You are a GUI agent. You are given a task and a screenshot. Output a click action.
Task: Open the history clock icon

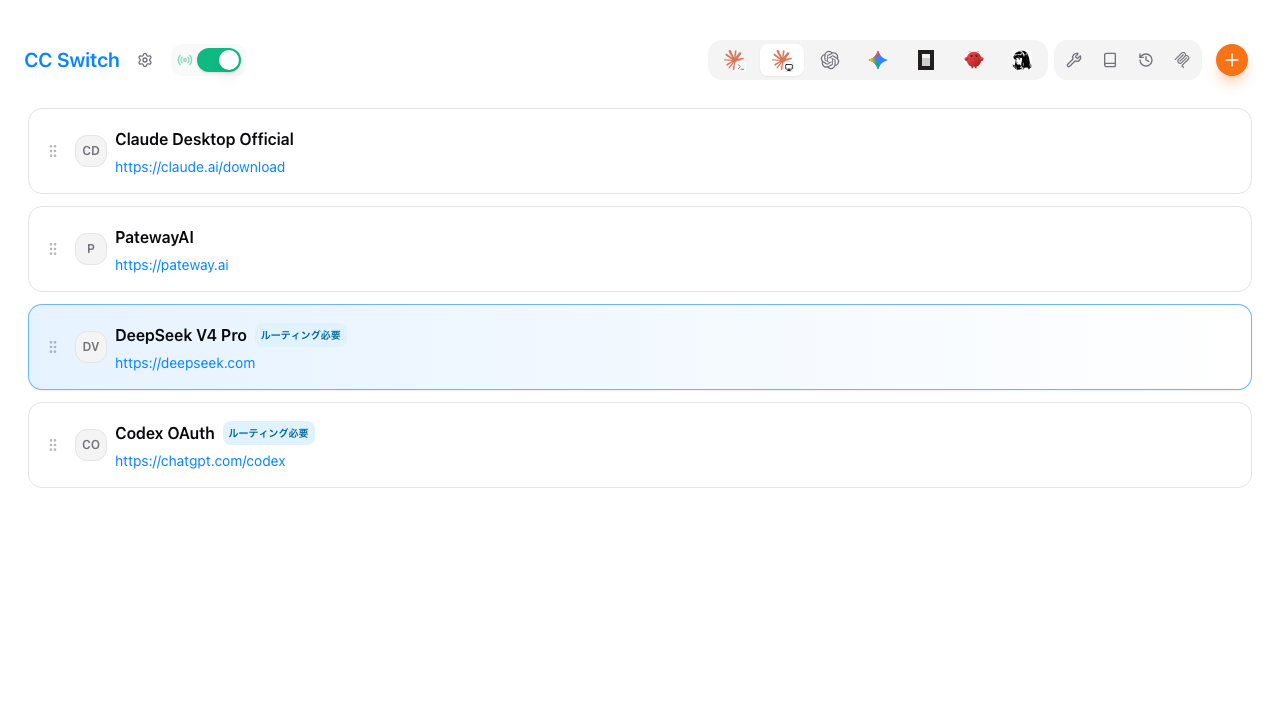pyautogui.click(x=1146, y=60)
